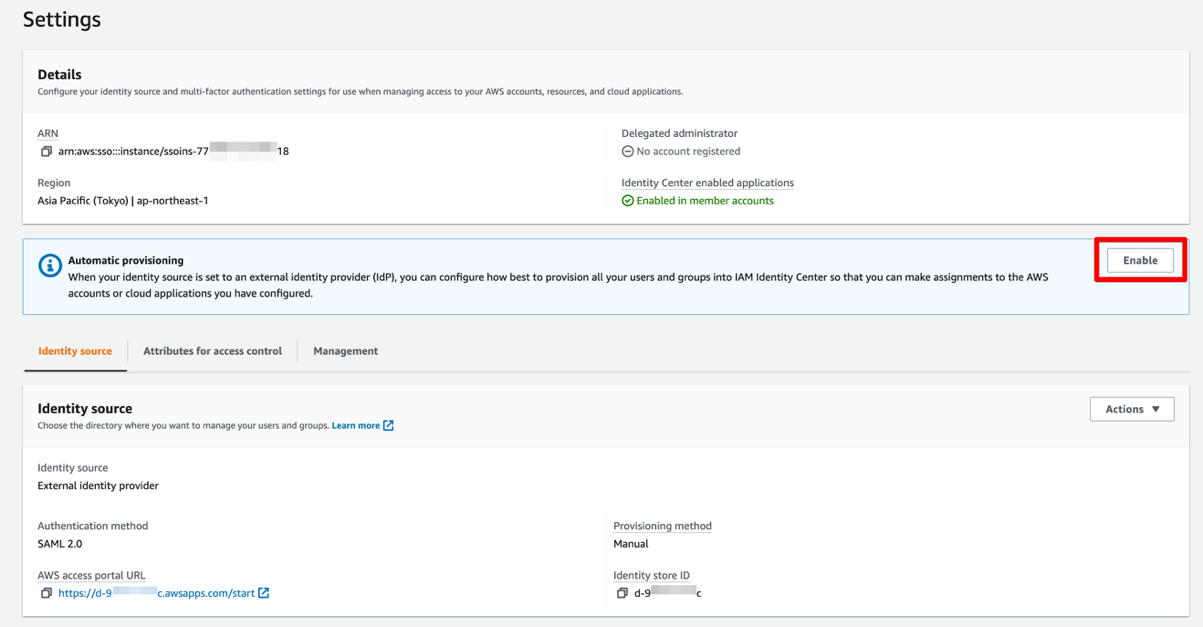This screenshot has height=627, width=1203.
Task: Click the green check icon for enabled applications
Action: [627, 201]
